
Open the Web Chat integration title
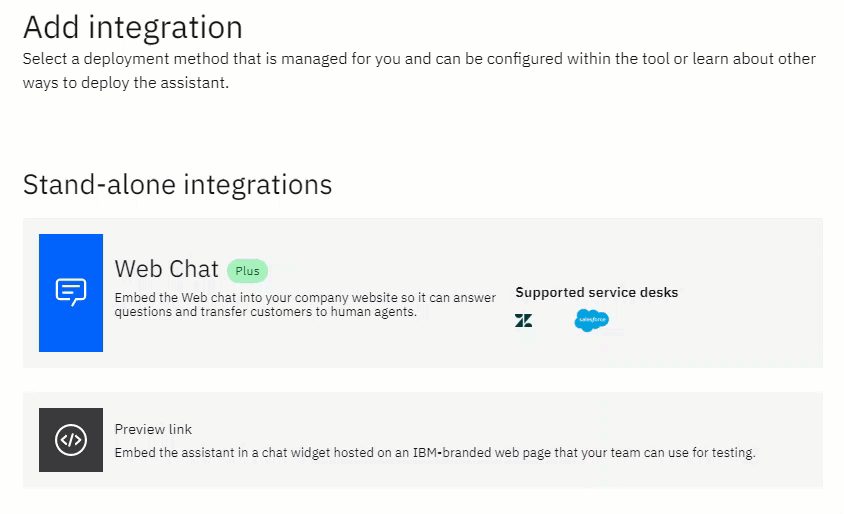coord(166,269)
